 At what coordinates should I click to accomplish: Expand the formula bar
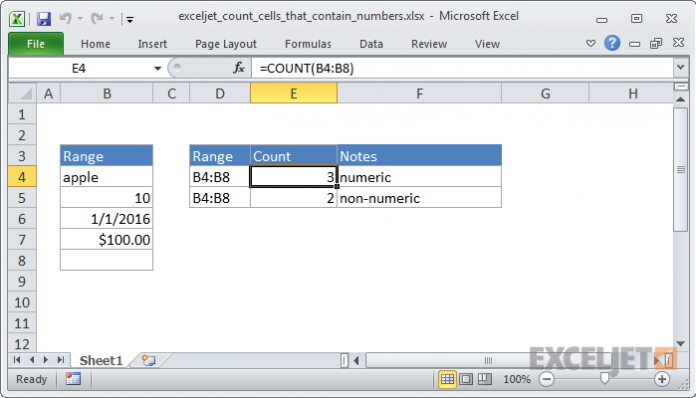click(x=680, y=68)
